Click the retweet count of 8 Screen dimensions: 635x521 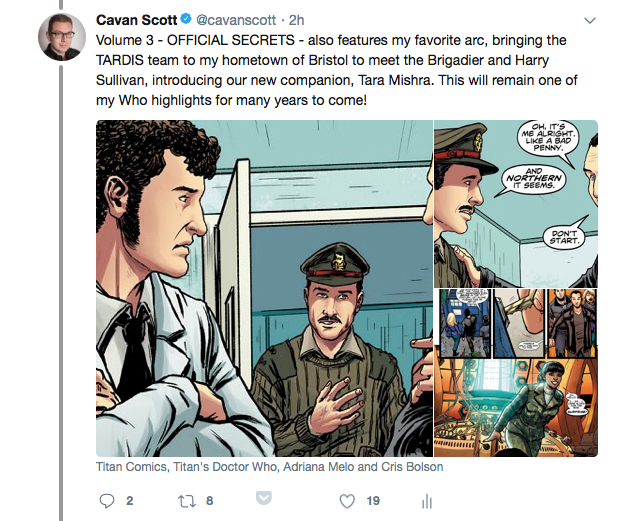pyautogui.click(x=209, y=500)
